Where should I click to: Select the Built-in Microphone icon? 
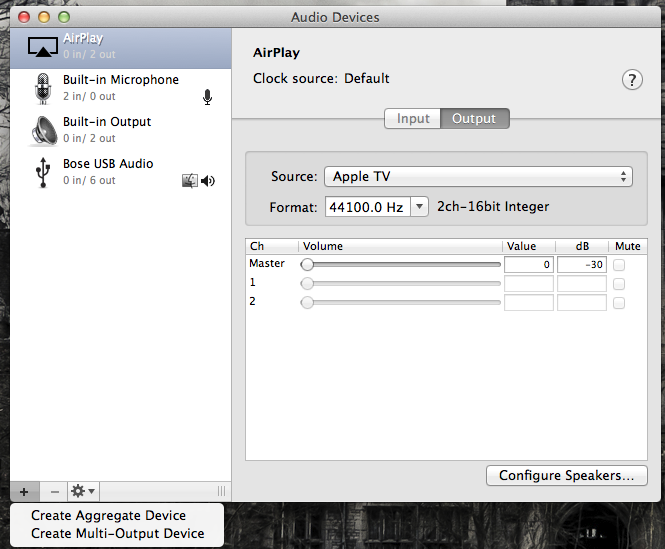[43, 89]
